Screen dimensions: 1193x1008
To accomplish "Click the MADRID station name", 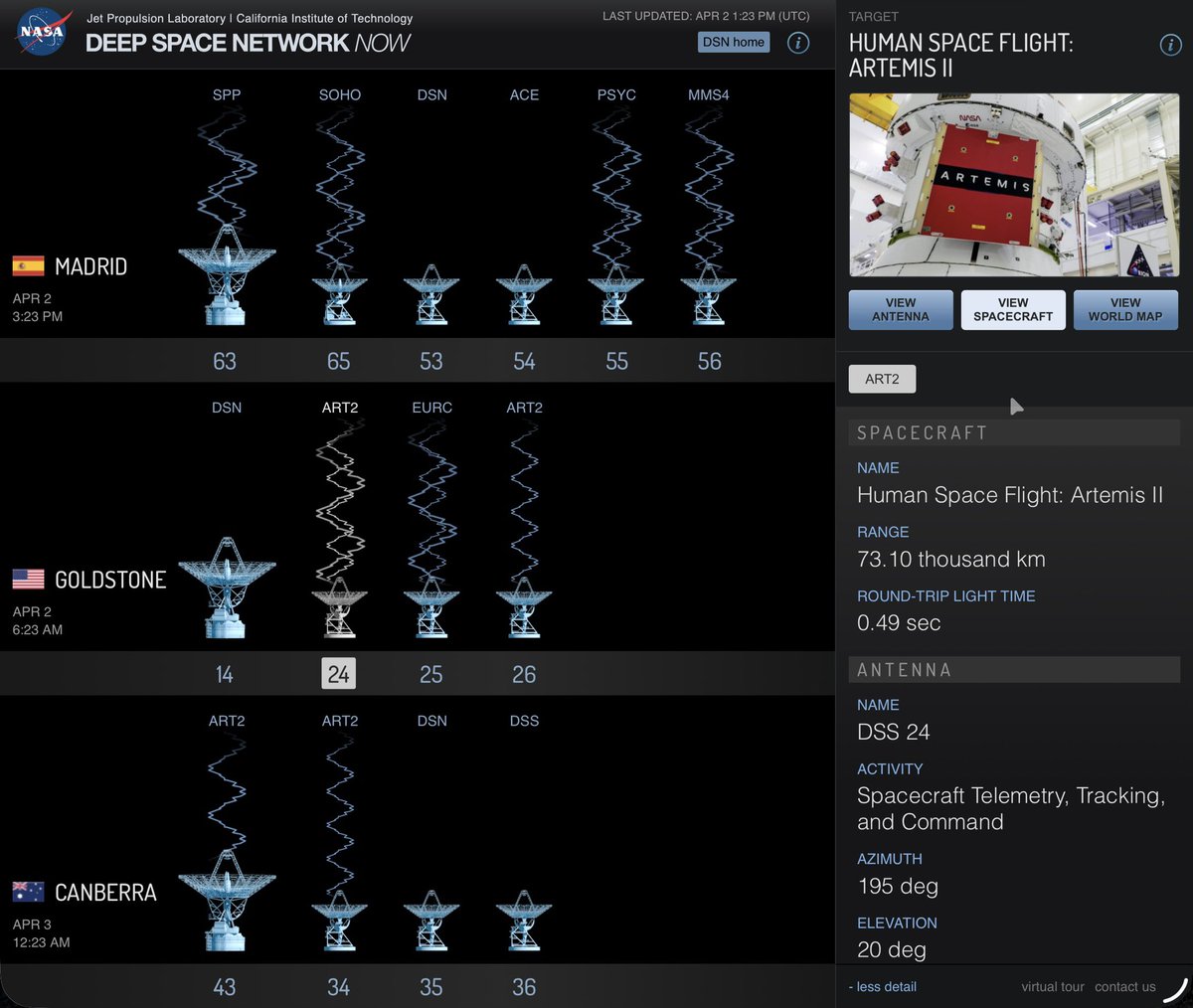I will coord(90,266).
